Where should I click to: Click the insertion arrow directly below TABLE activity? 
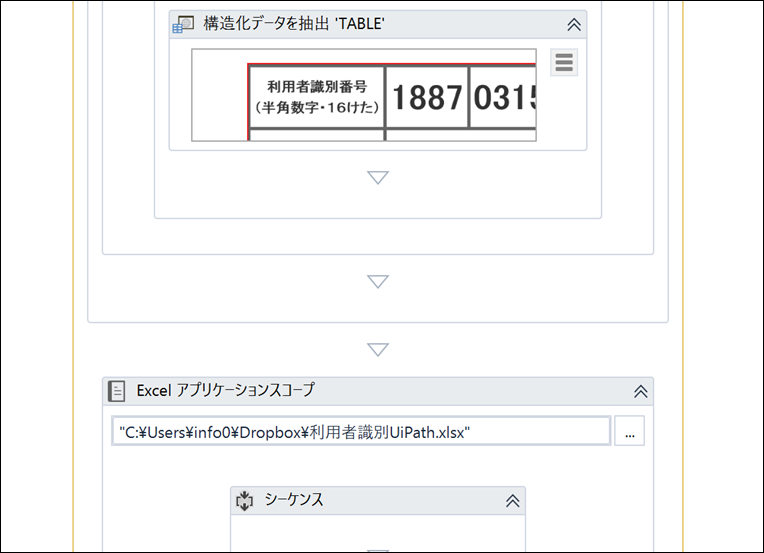pos(377,177)
